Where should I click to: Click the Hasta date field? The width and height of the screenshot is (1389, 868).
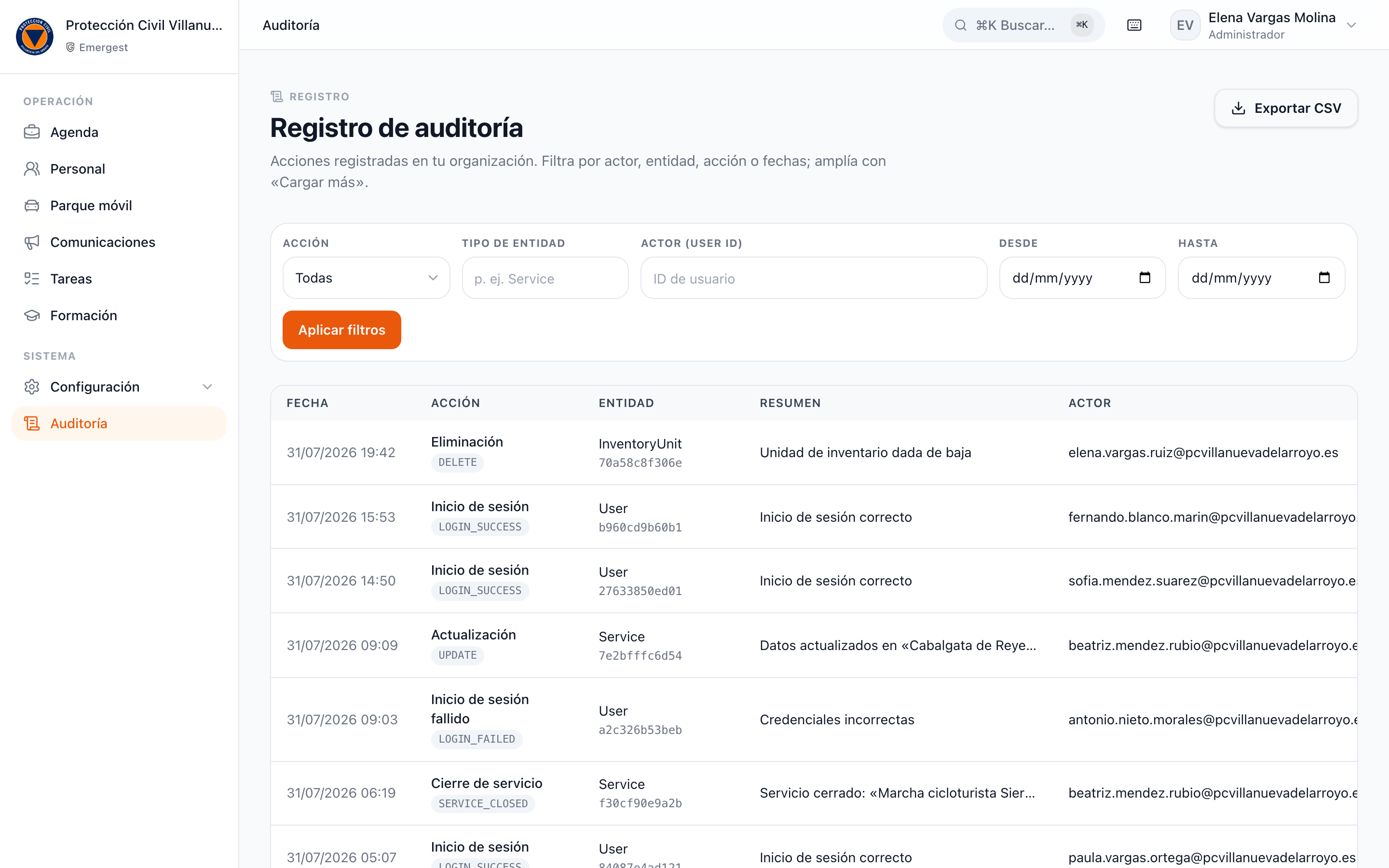(x=1261, y=278)
